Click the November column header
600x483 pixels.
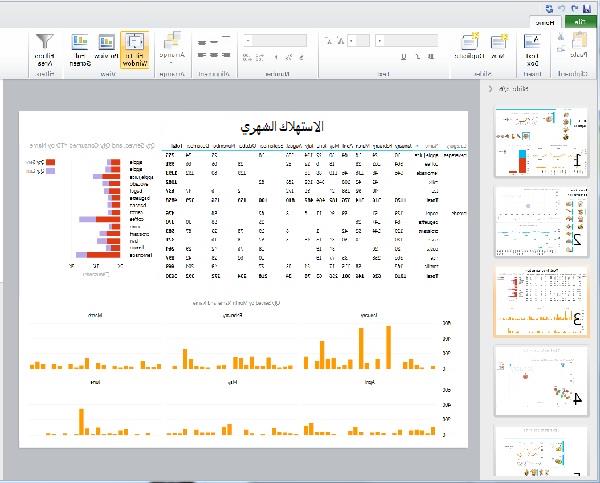point(224,146)
